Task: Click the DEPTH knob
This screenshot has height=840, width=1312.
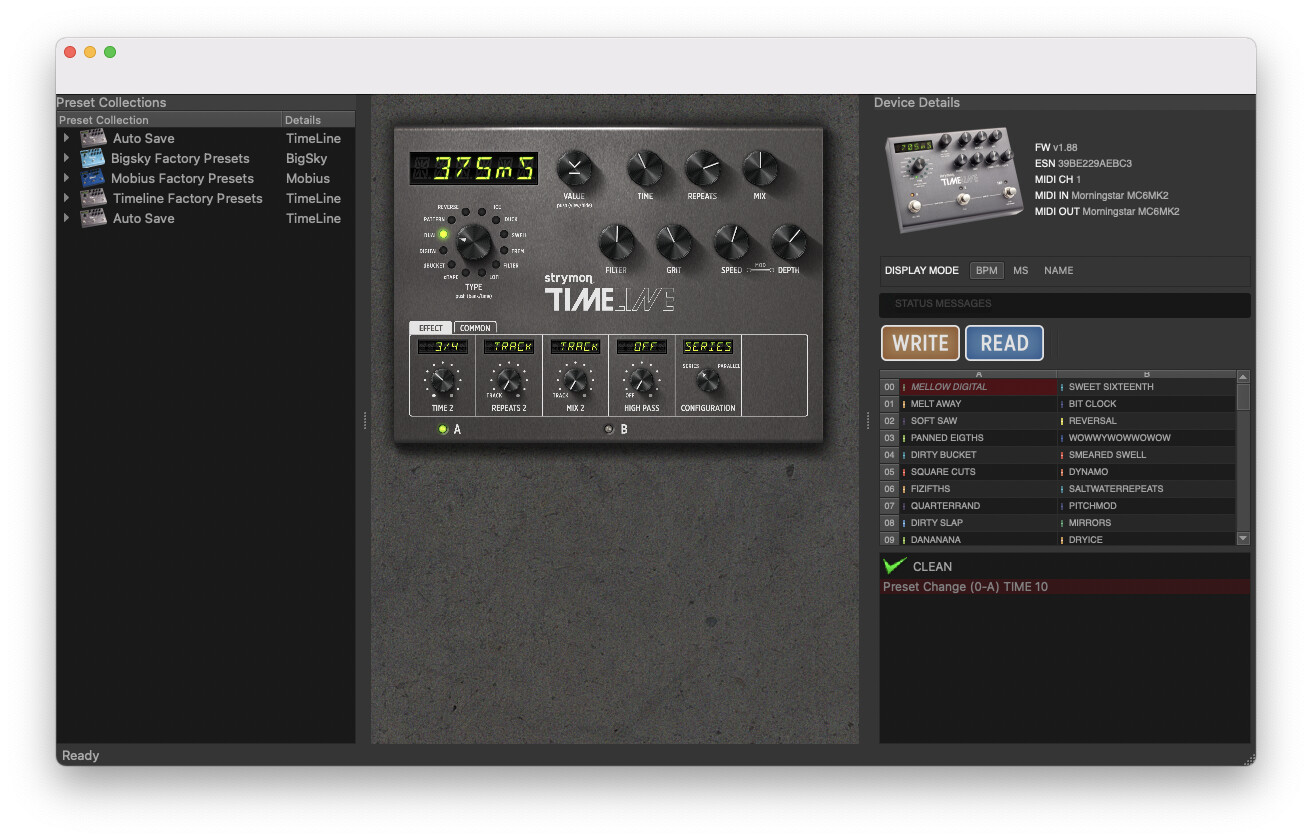Action: pos(789,242)
